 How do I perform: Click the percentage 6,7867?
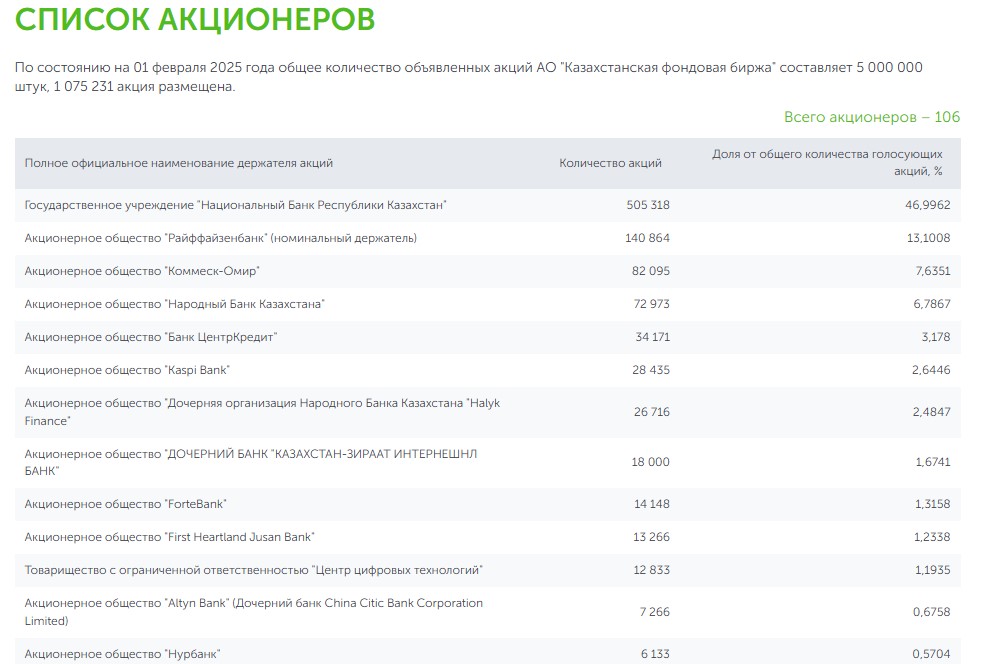pyautogui.click(x=932, y=304)
